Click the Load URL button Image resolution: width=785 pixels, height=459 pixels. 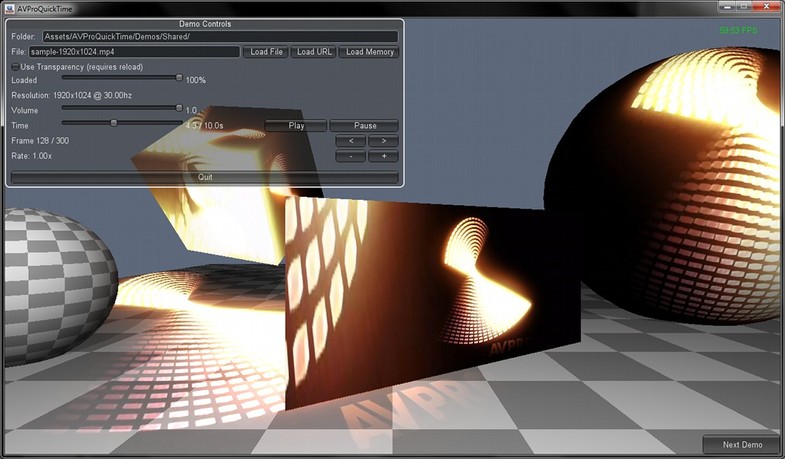pyautogui.click(x=313, y=52)
